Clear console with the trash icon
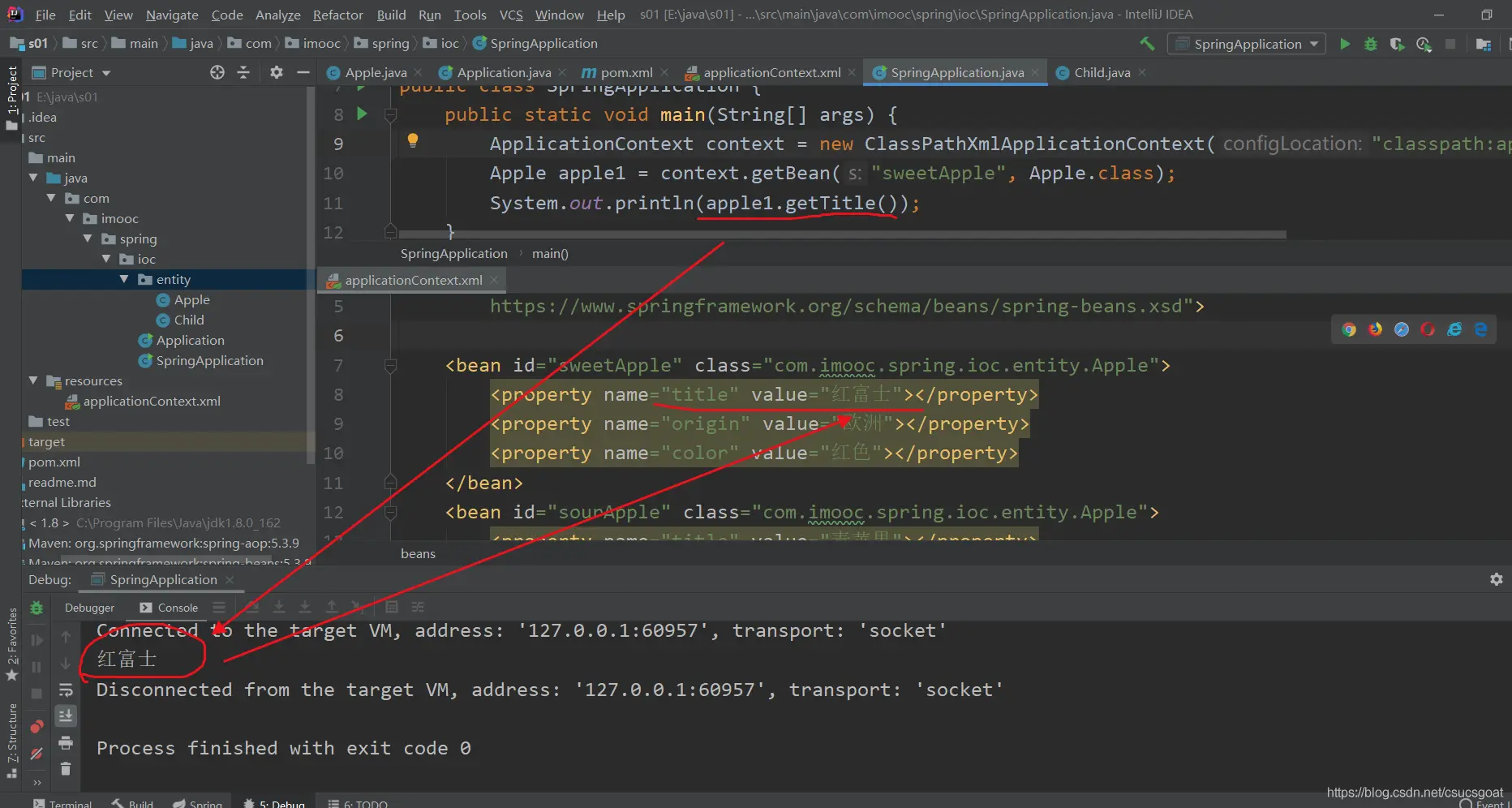1512x808 pixels. (x=66, y=768)
